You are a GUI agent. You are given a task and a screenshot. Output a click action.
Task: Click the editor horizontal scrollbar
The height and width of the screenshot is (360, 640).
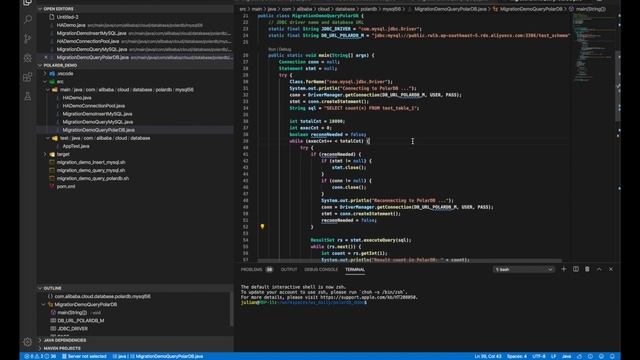409,261
